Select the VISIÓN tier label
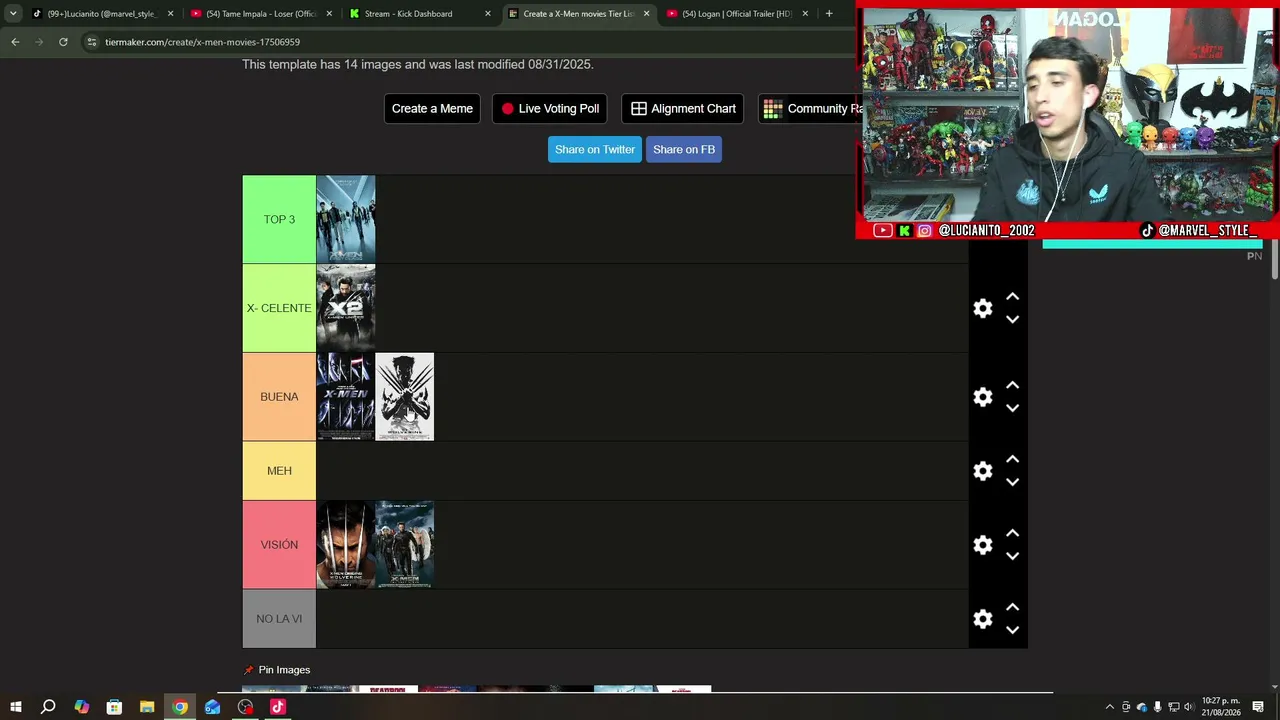Viewport: 1280px width, 720px height. coord(279,545)
